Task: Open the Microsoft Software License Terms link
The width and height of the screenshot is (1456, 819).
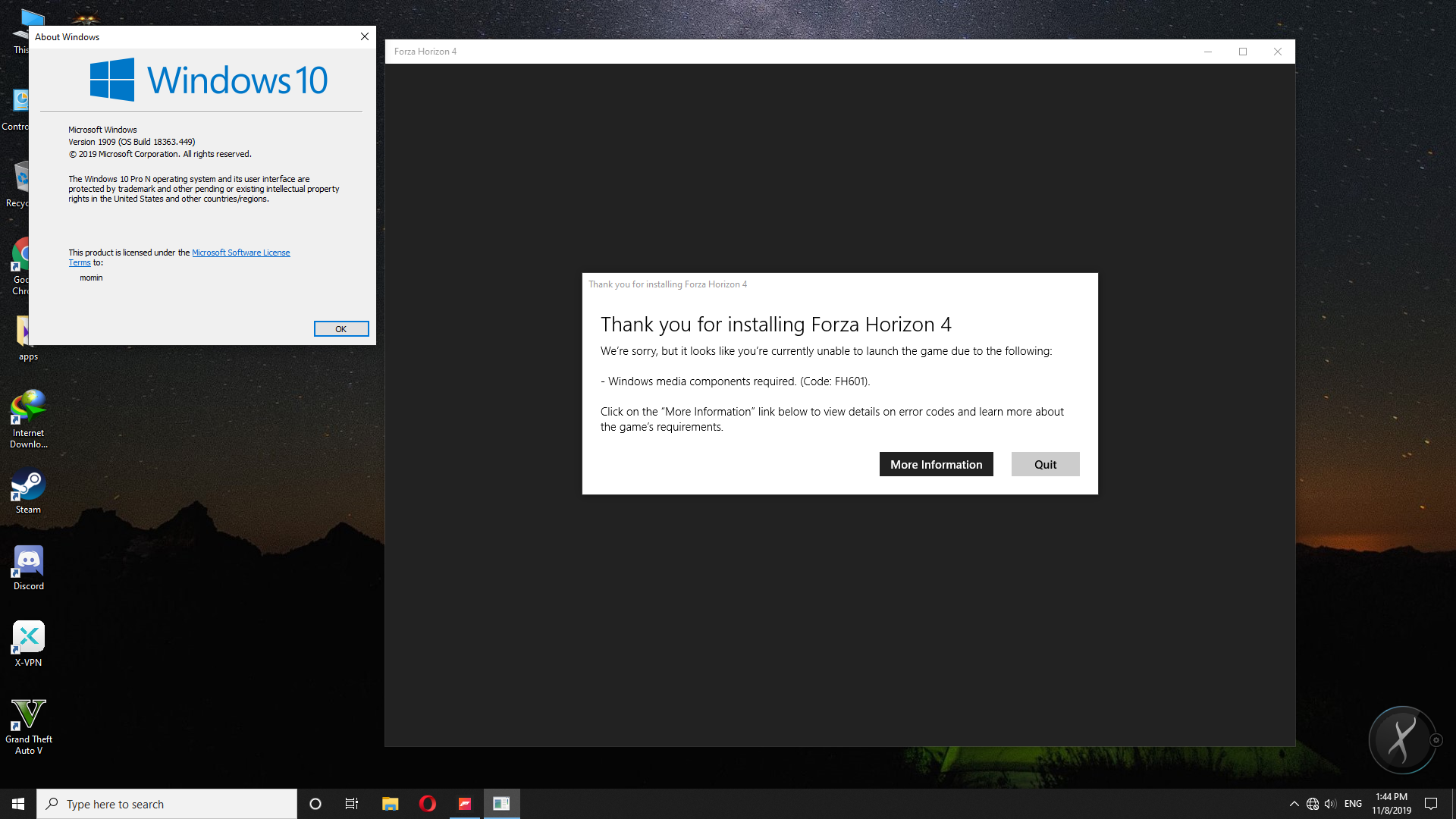Action: tap(240, 253)
